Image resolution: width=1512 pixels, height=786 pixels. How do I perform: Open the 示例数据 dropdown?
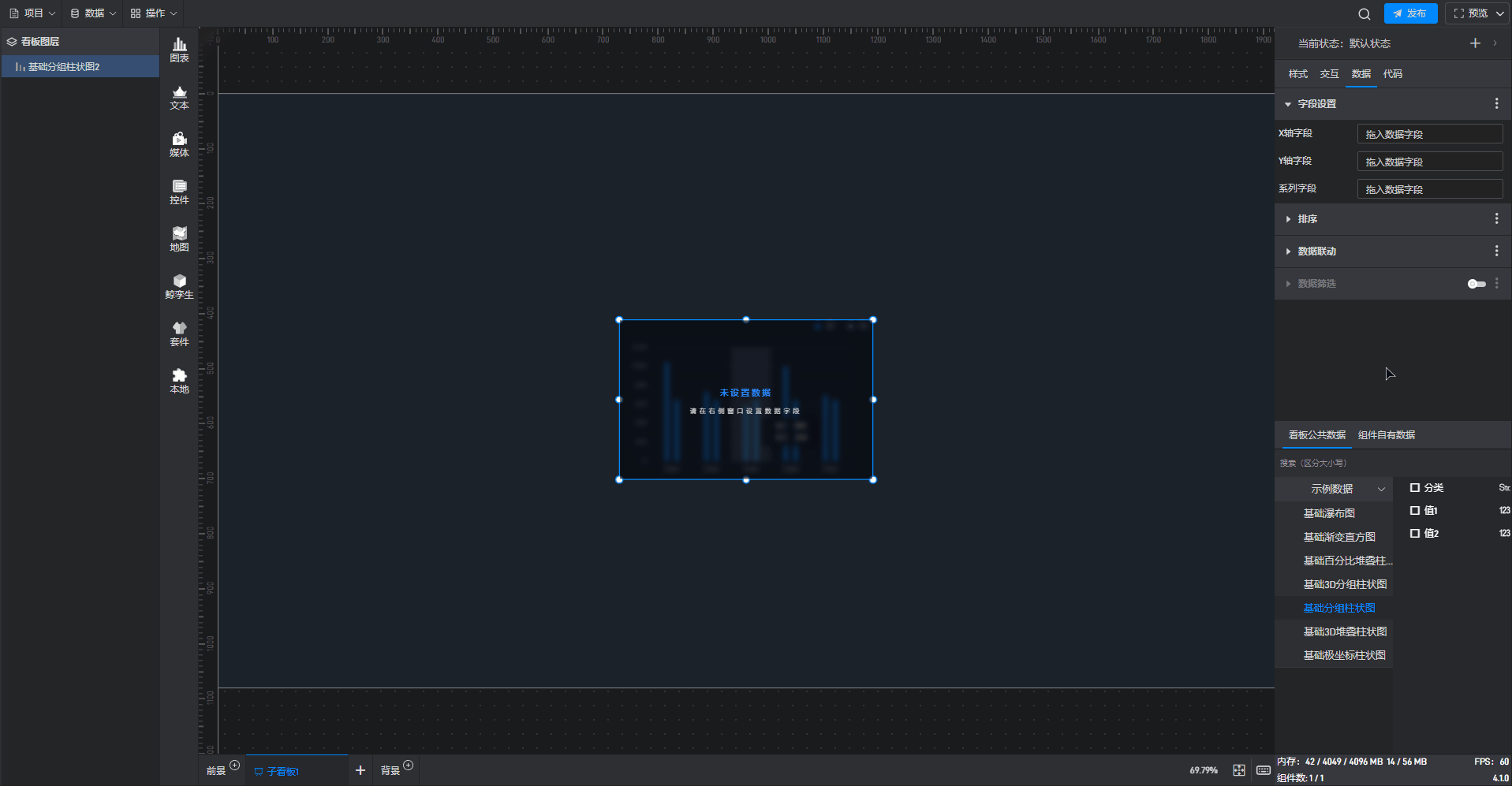1334,489
